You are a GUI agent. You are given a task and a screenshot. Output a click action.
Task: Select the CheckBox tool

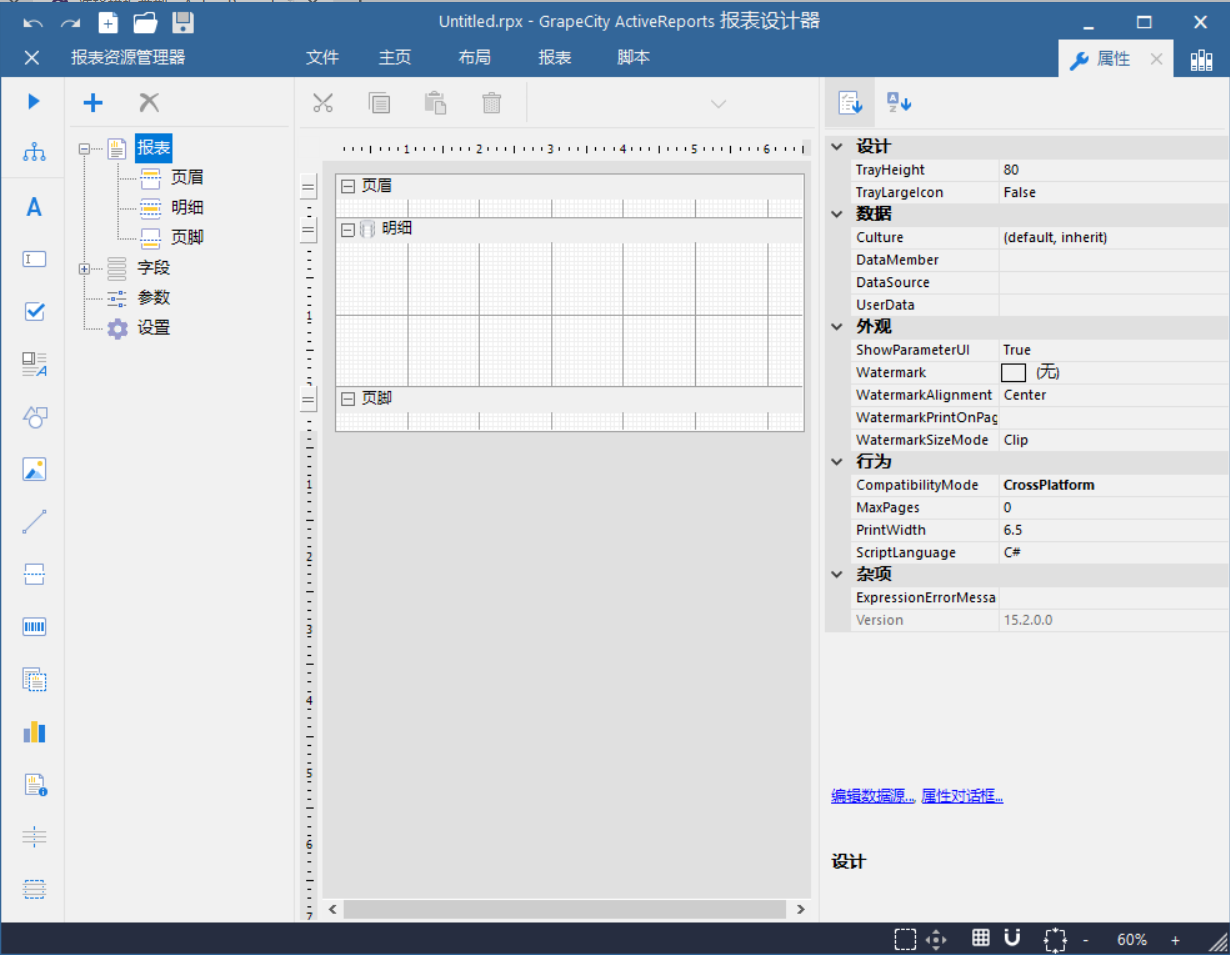pyautogui.click(x=35, y=311)
